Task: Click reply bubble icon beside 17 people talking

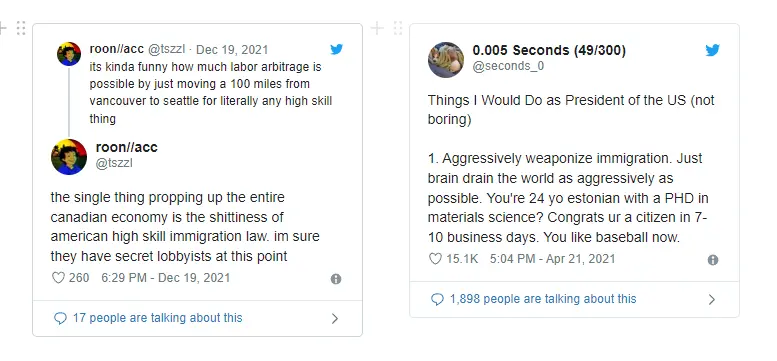Action: (60, 318)
